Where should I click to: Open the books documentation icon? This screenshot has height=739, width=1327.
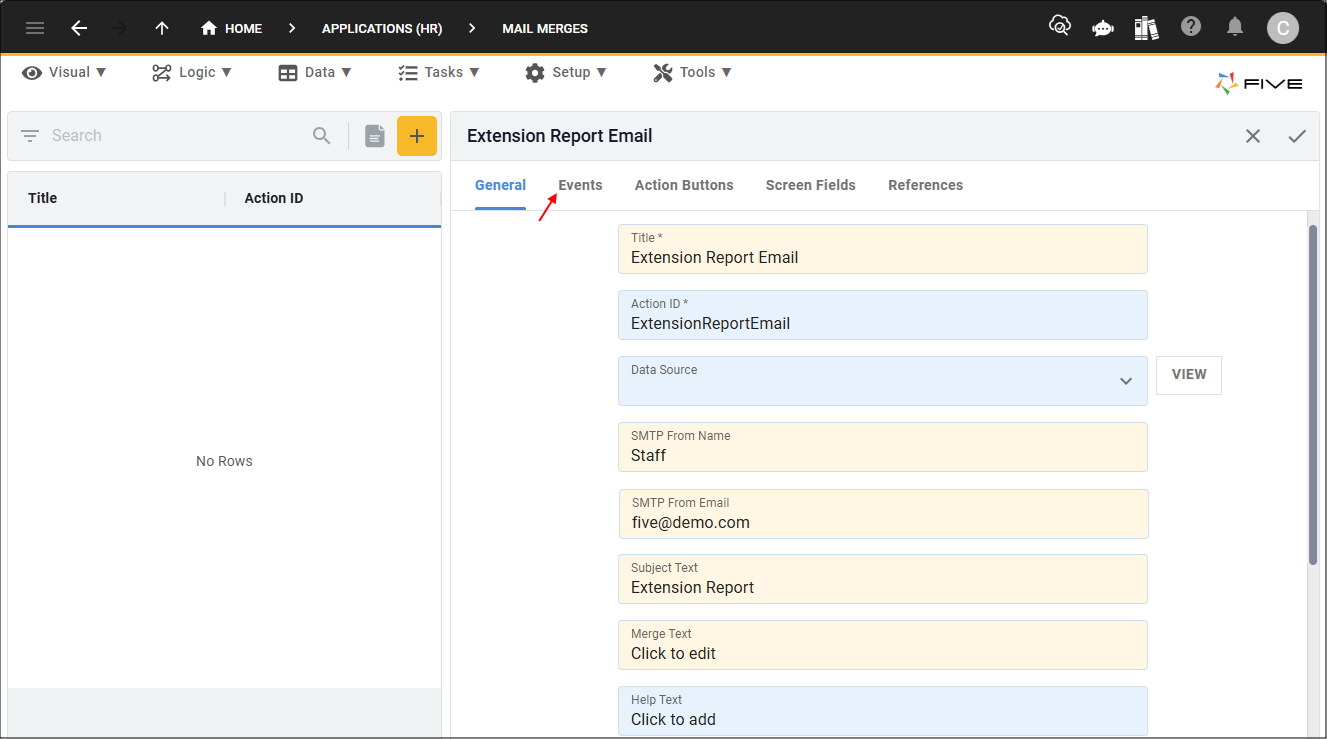[1146, 28]
